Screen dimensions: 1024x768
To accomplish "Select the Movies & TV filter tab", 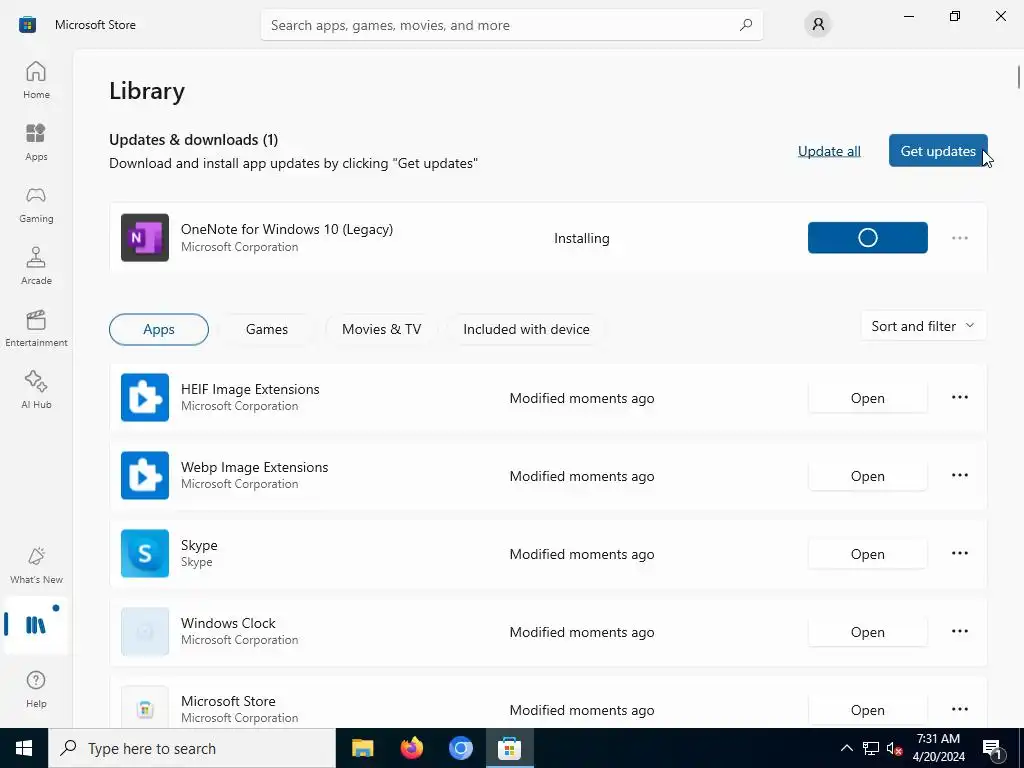I will click(381, 329).
